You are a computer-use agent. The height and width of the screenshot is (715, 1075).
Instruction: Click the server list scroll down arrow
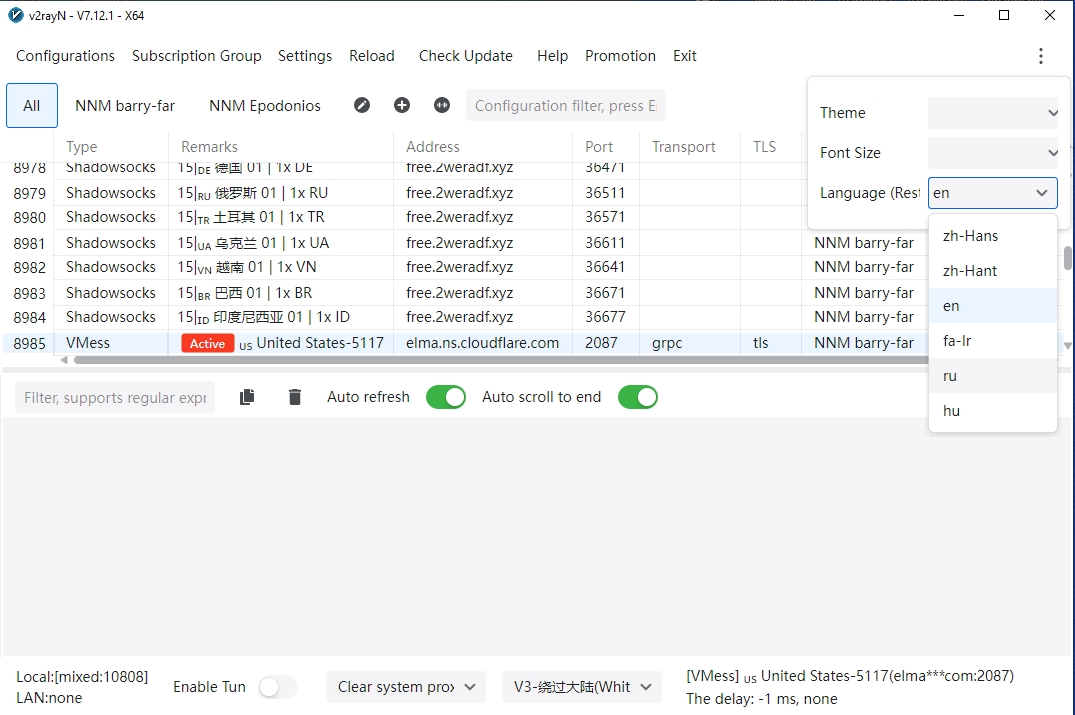(1067, 346)
